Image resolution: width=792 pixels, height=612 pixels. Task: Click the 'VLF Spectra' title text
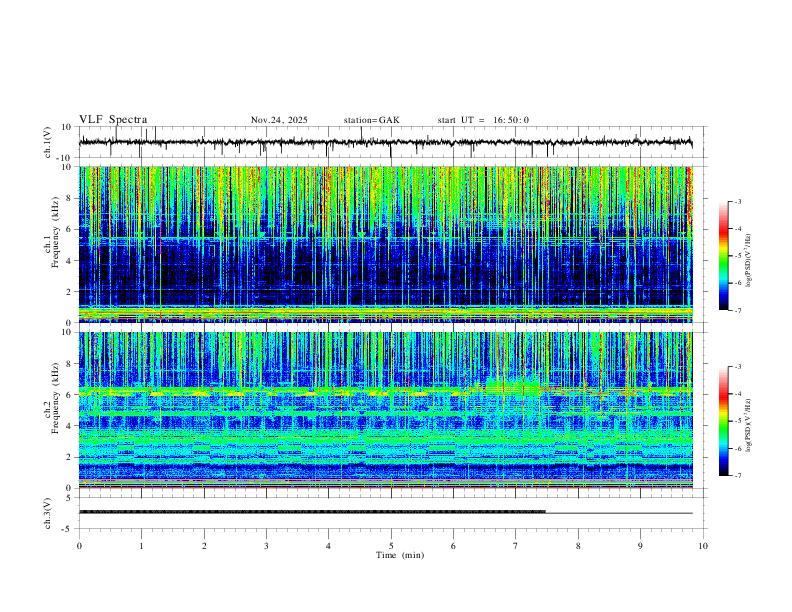click(x=113, y=120)
